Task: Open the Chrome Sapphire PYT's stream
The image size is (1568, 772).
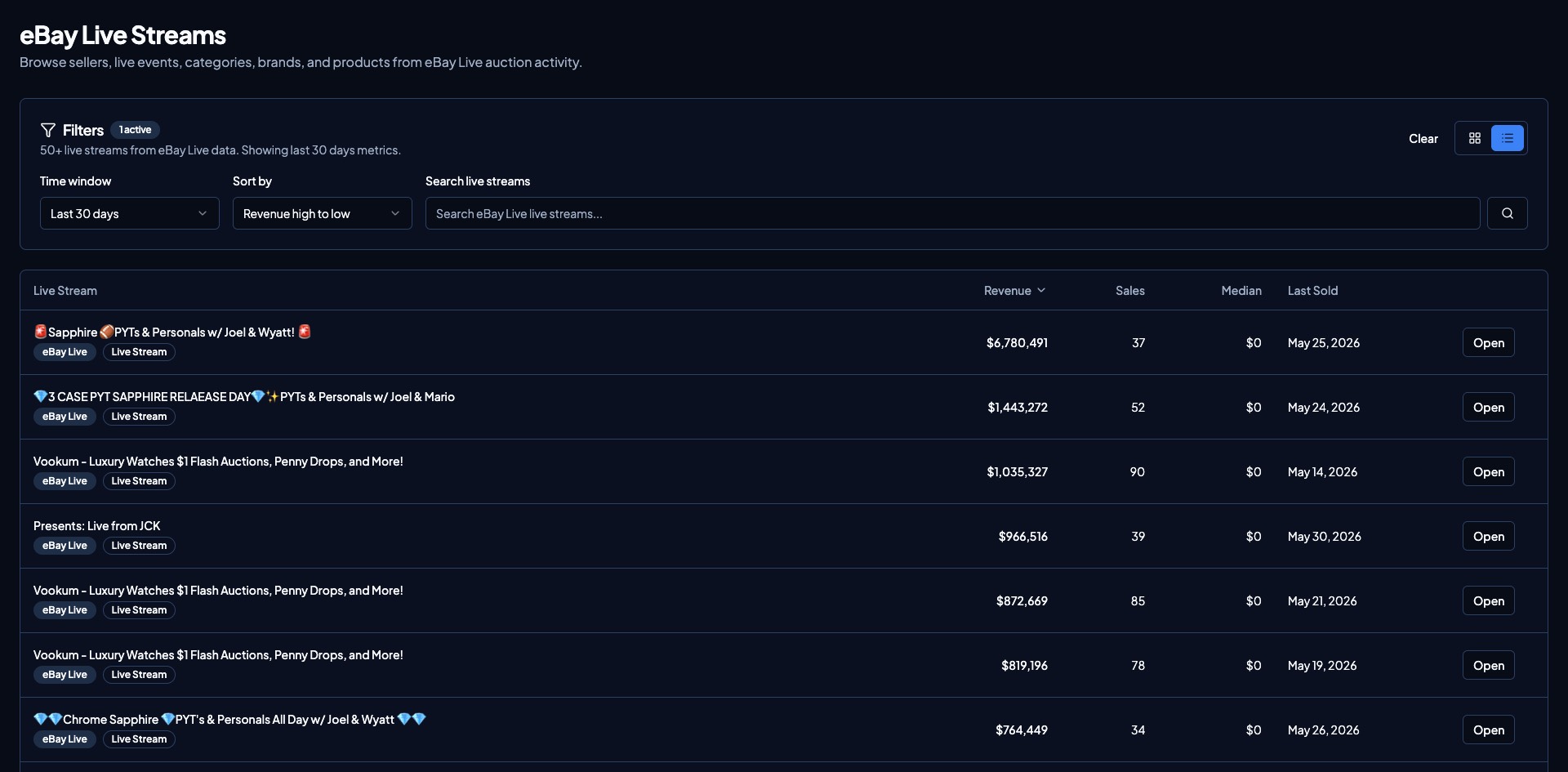Action: (1488, 730)
